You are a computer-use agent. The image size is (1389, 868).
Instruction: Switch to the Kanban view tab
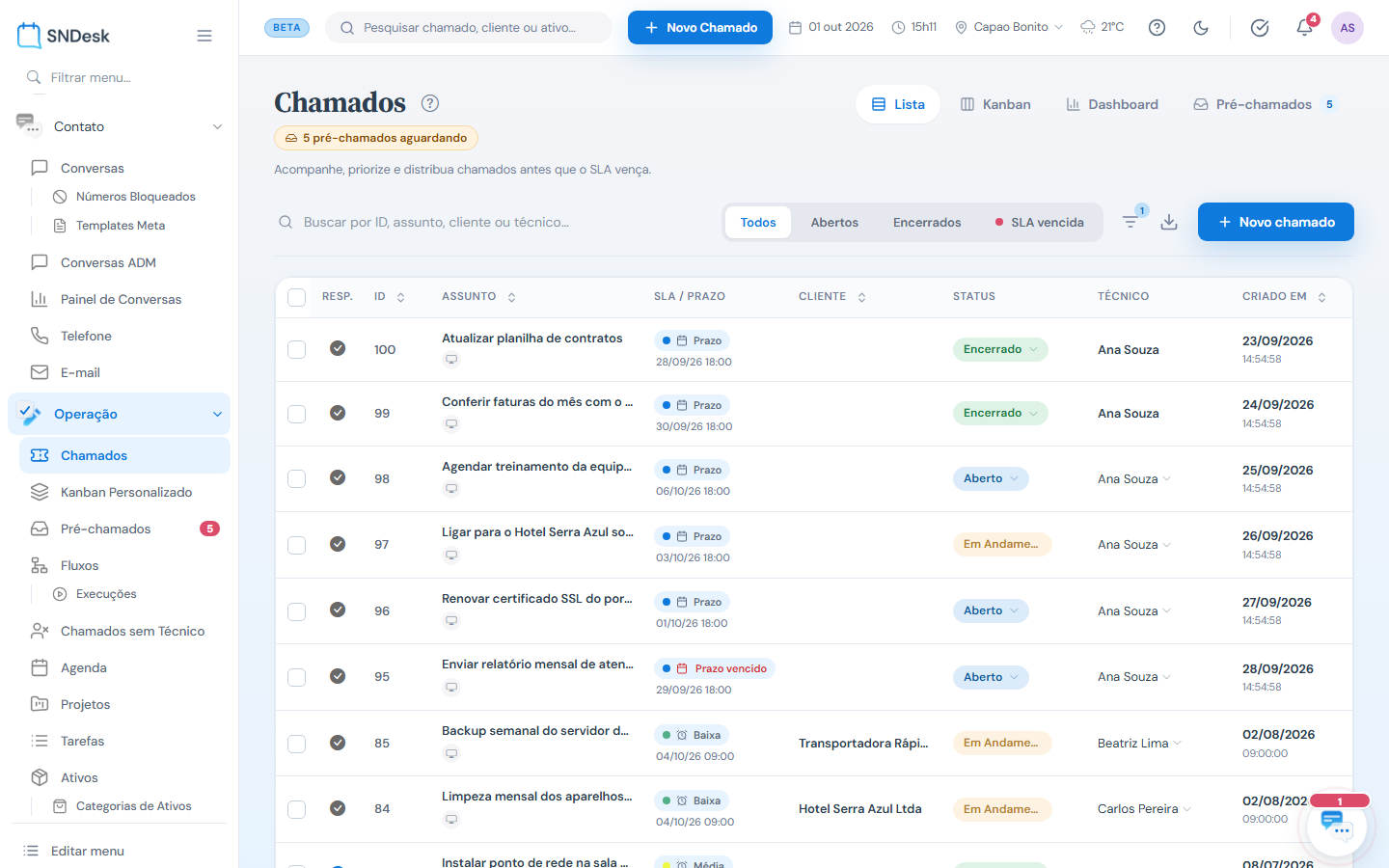(995, 104)
